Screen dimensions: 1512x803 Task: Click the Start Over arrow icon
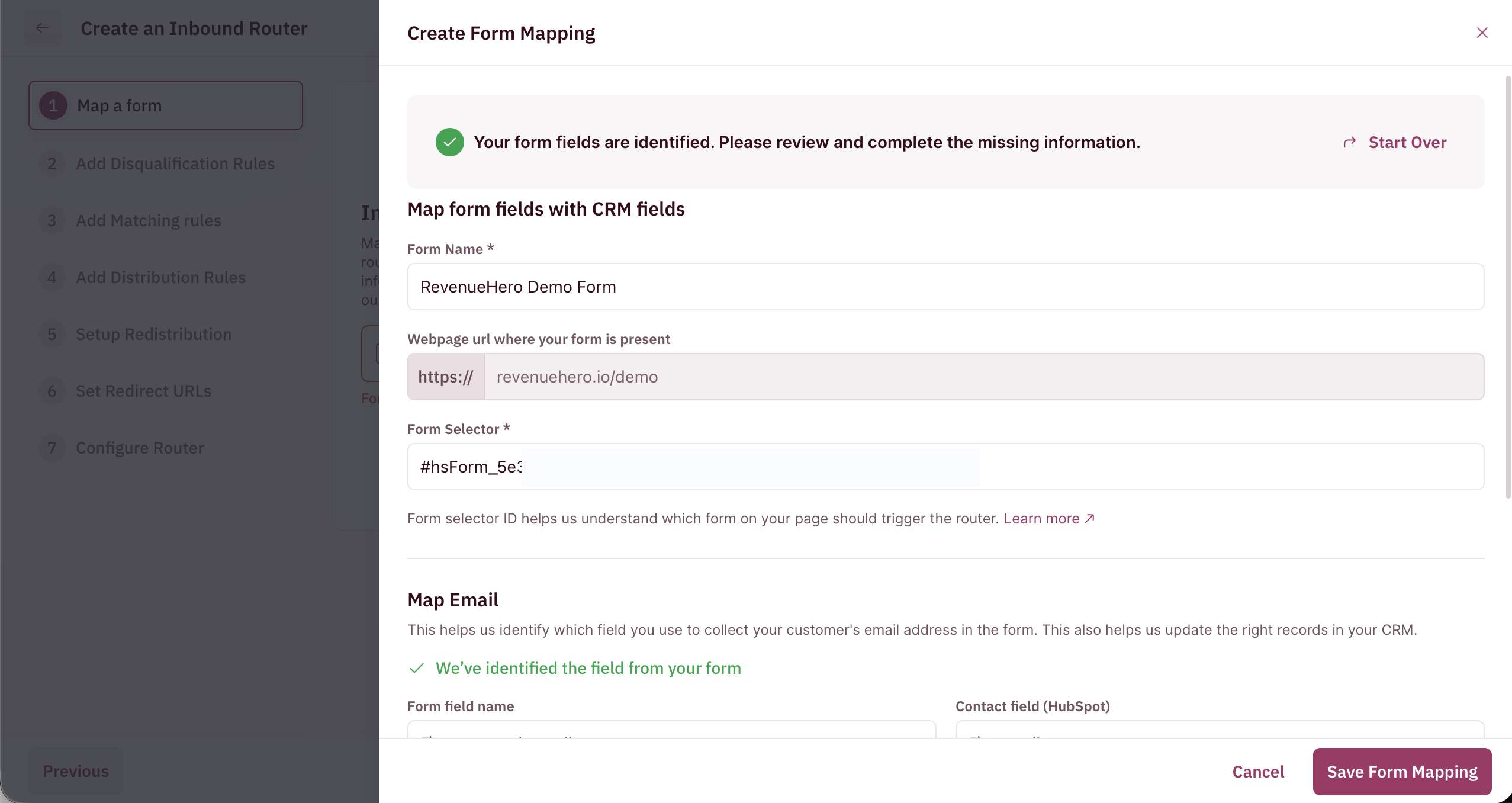(1349, 142)
